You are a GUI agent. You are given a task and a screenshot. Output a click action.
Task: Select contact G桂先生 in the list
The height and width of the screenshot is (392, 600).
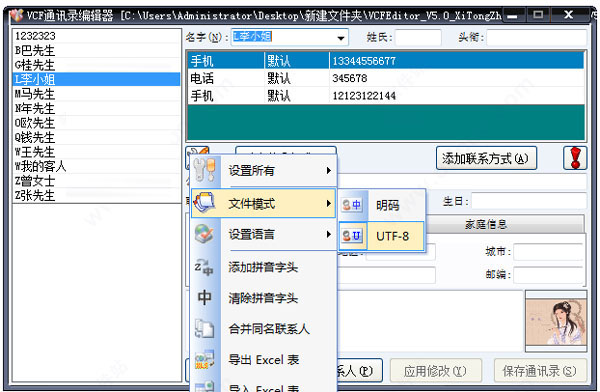(96, 65)
